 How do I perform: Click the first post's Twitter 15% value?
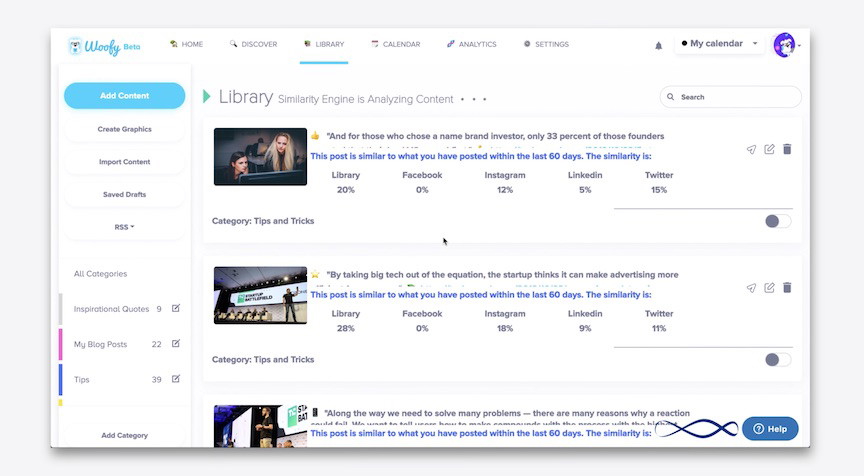[x=659, y=190]
